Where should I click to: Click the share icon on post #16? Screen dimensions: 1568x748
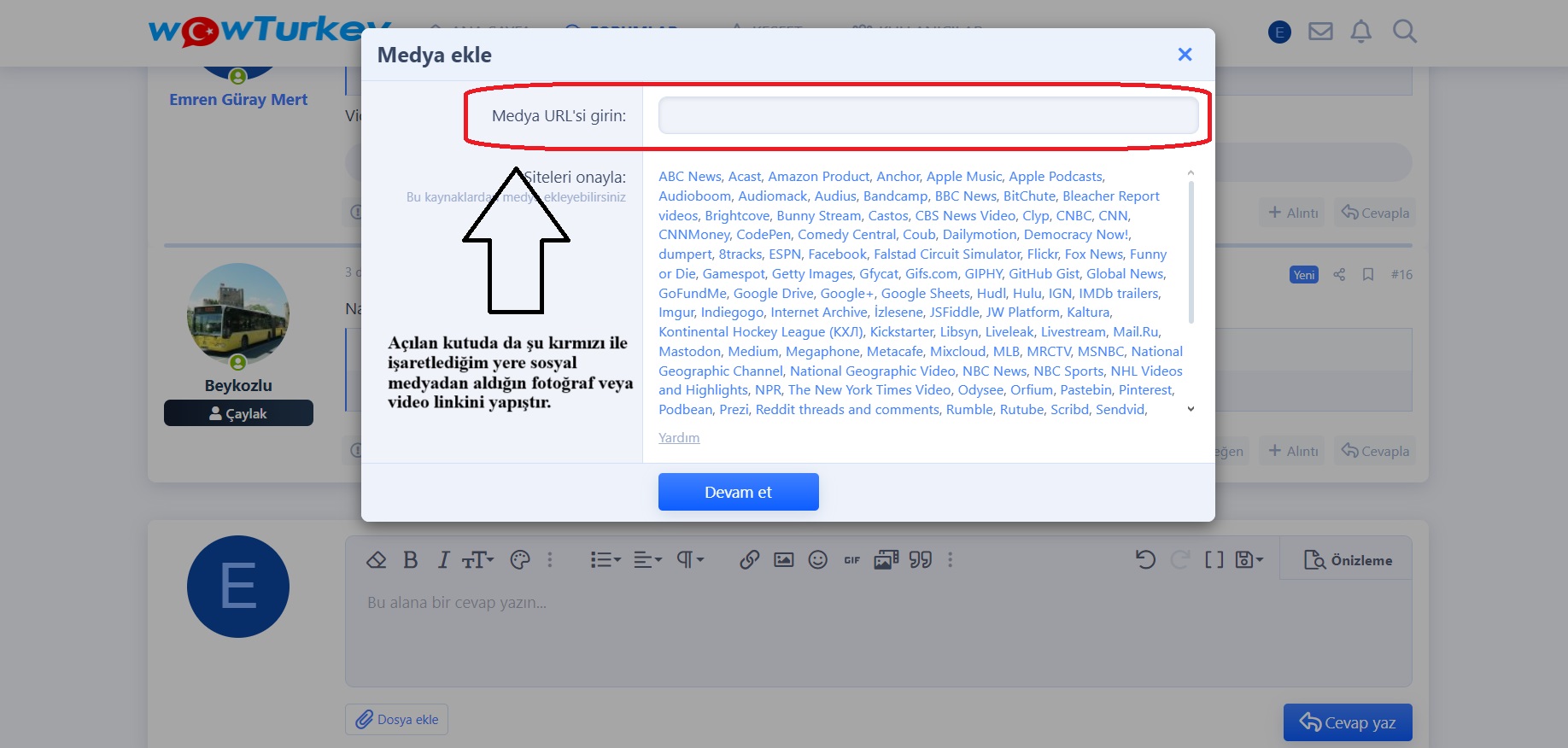(x=1339, y=274)
